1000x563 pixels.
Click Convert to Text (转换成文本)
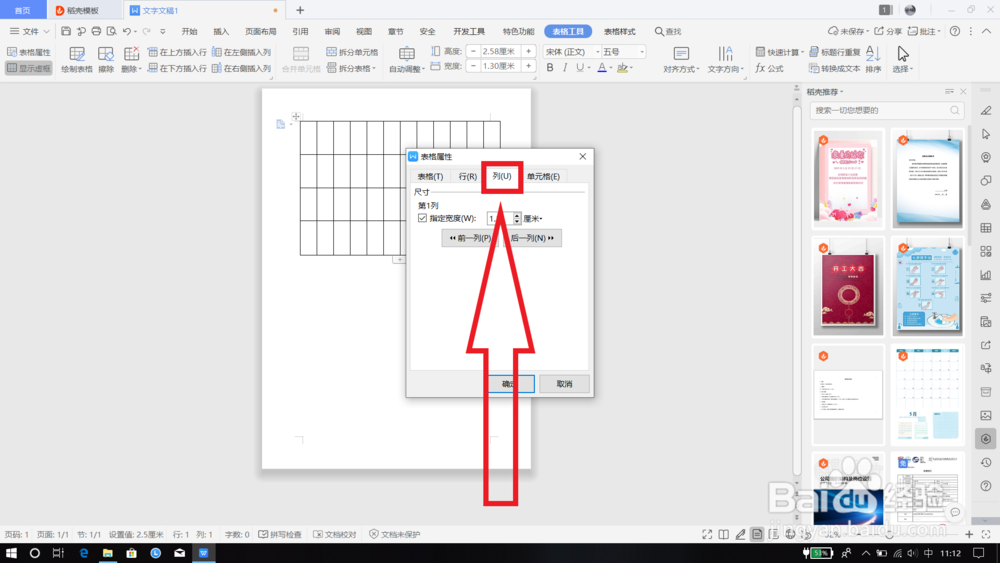click(x=835, y=68)
